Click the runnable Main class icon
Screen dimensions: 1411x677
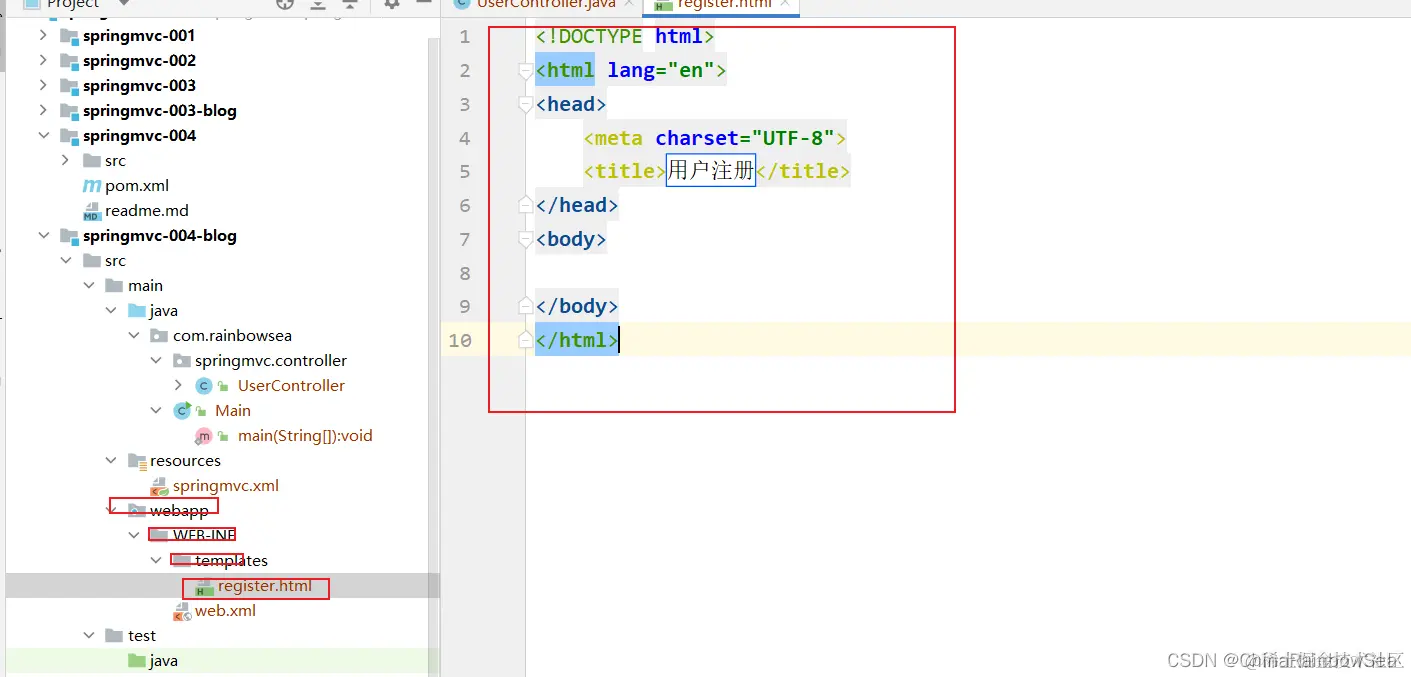click(x=182, y=410)
